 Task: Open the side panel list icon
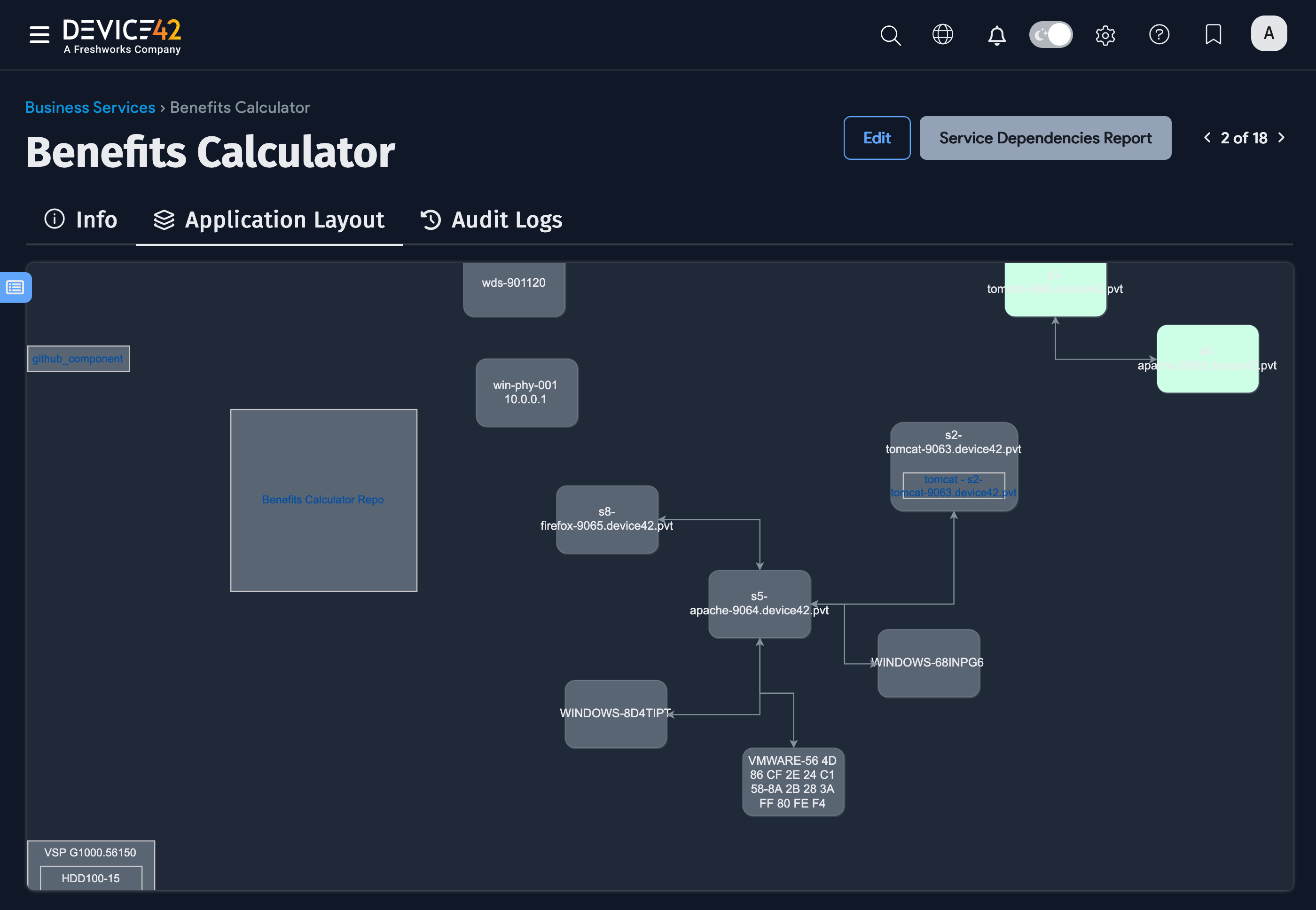(x=15, y=287)
